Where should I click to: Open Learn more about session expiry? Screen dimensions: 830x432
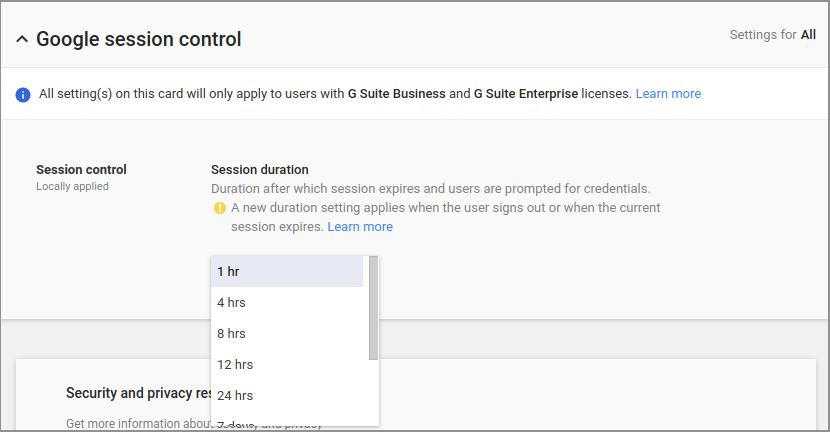[360, 227]
